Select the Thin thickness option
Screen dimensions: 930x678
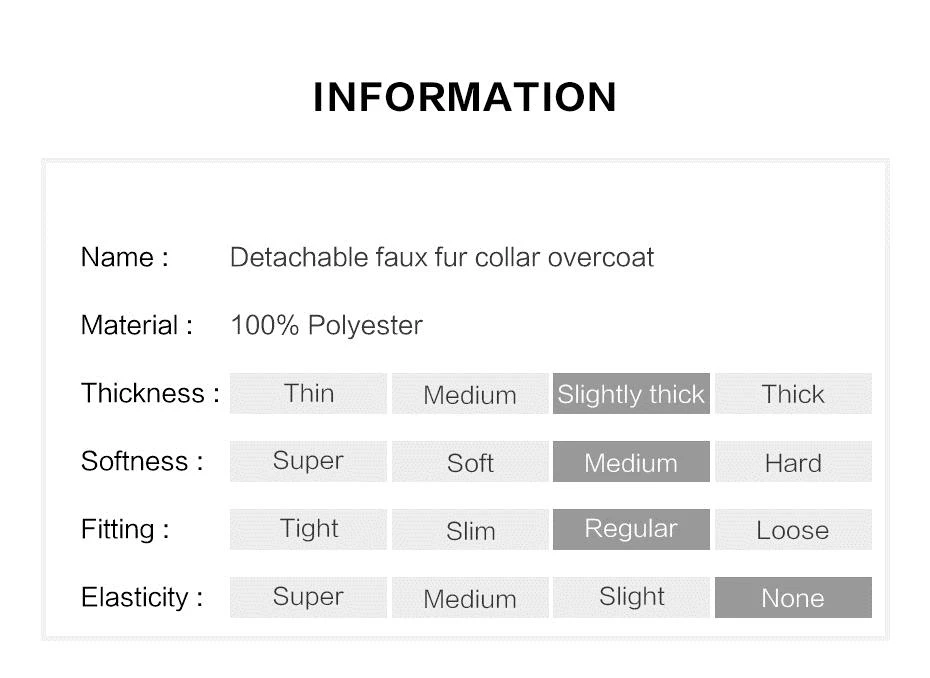[x=308, y=393]
